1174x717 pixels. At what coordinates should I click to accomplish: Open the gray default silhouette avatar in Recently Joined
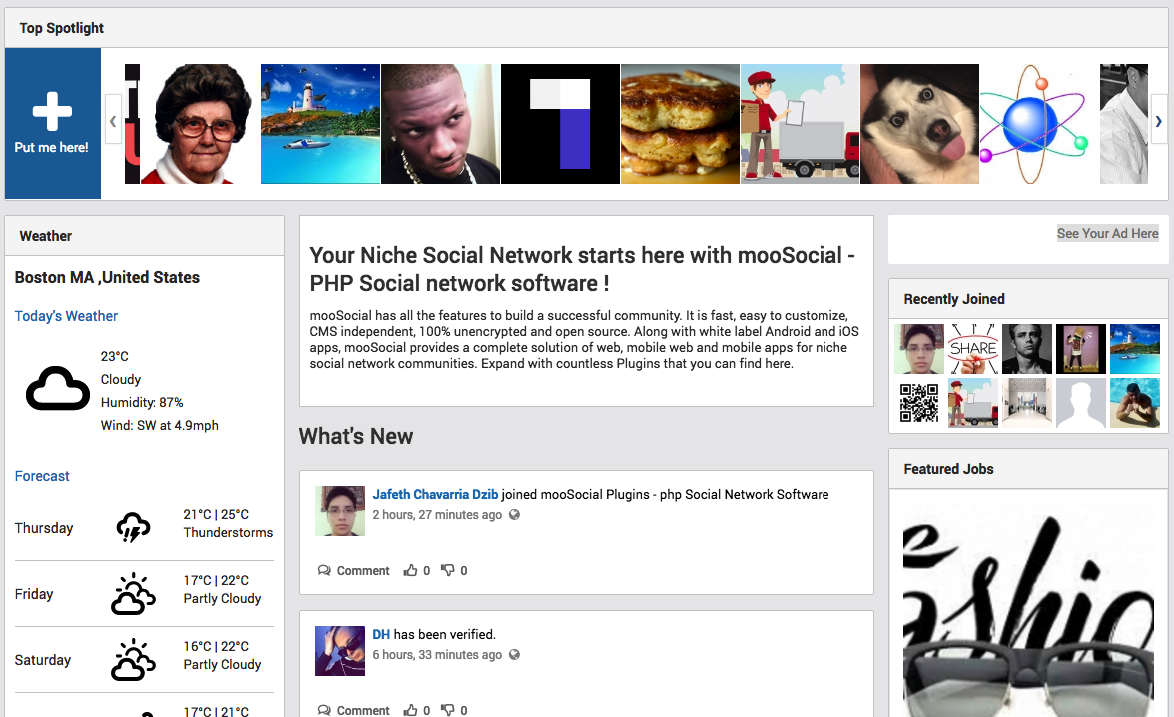coord(1081,403)
